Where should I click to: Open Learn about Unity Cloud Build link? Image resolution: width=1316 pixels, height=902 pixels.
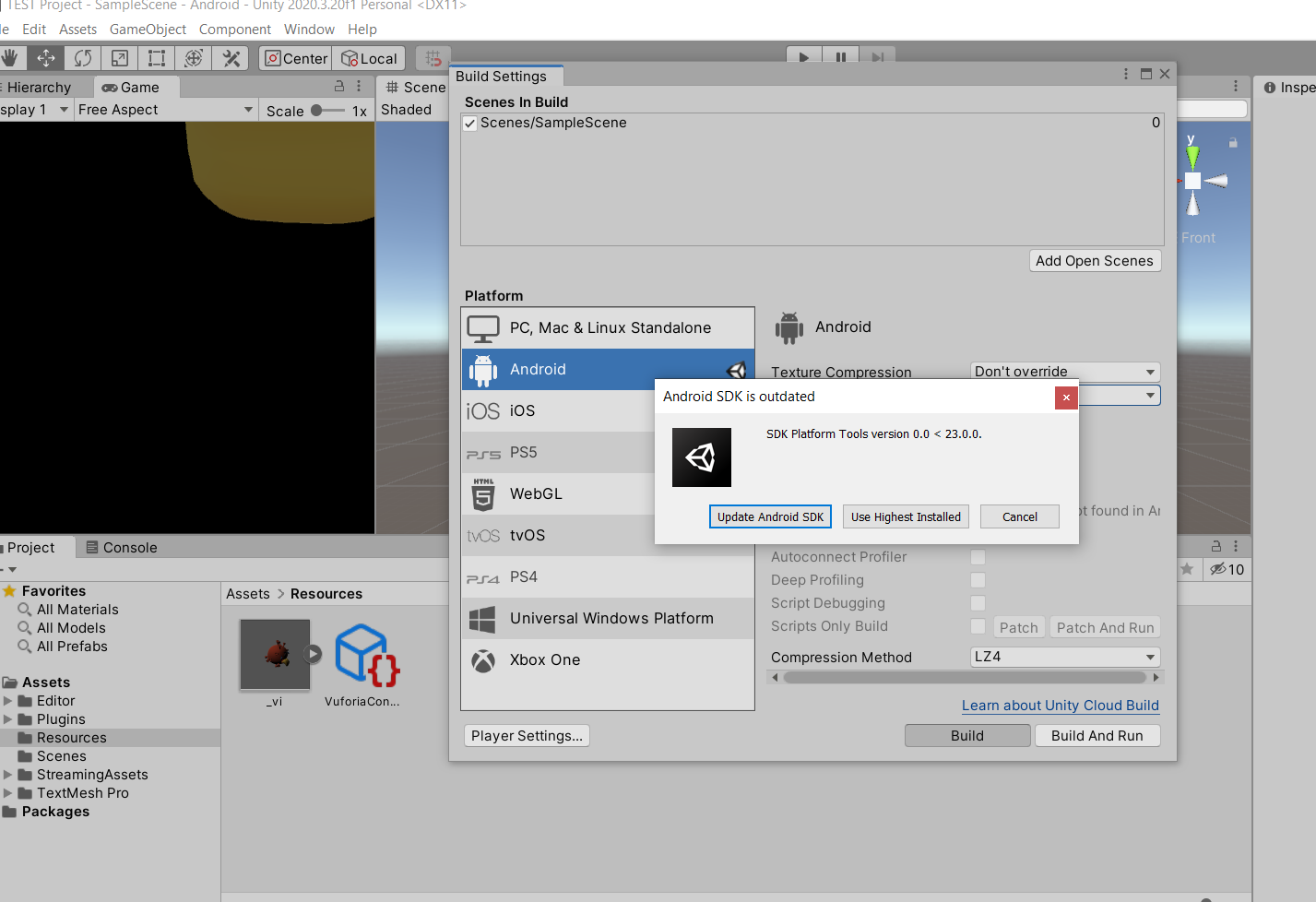[x=1061, y=706]
